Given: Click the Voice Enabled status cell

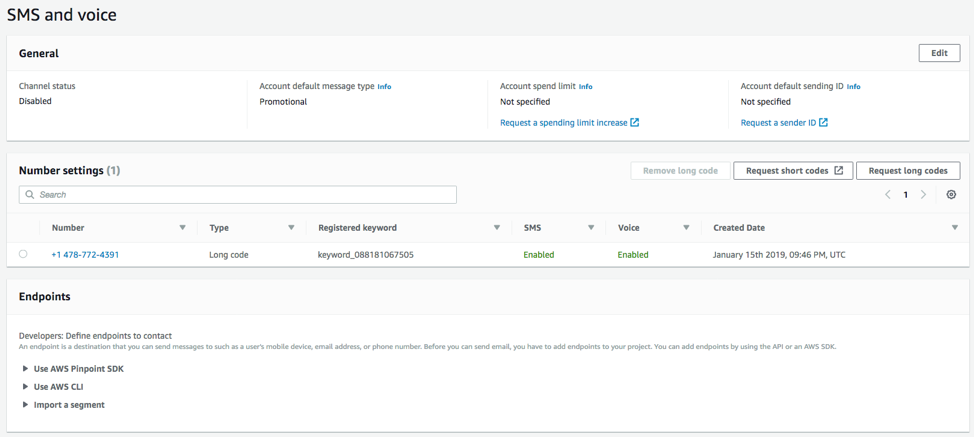Looking at the screenshot, I should [633, 255].
